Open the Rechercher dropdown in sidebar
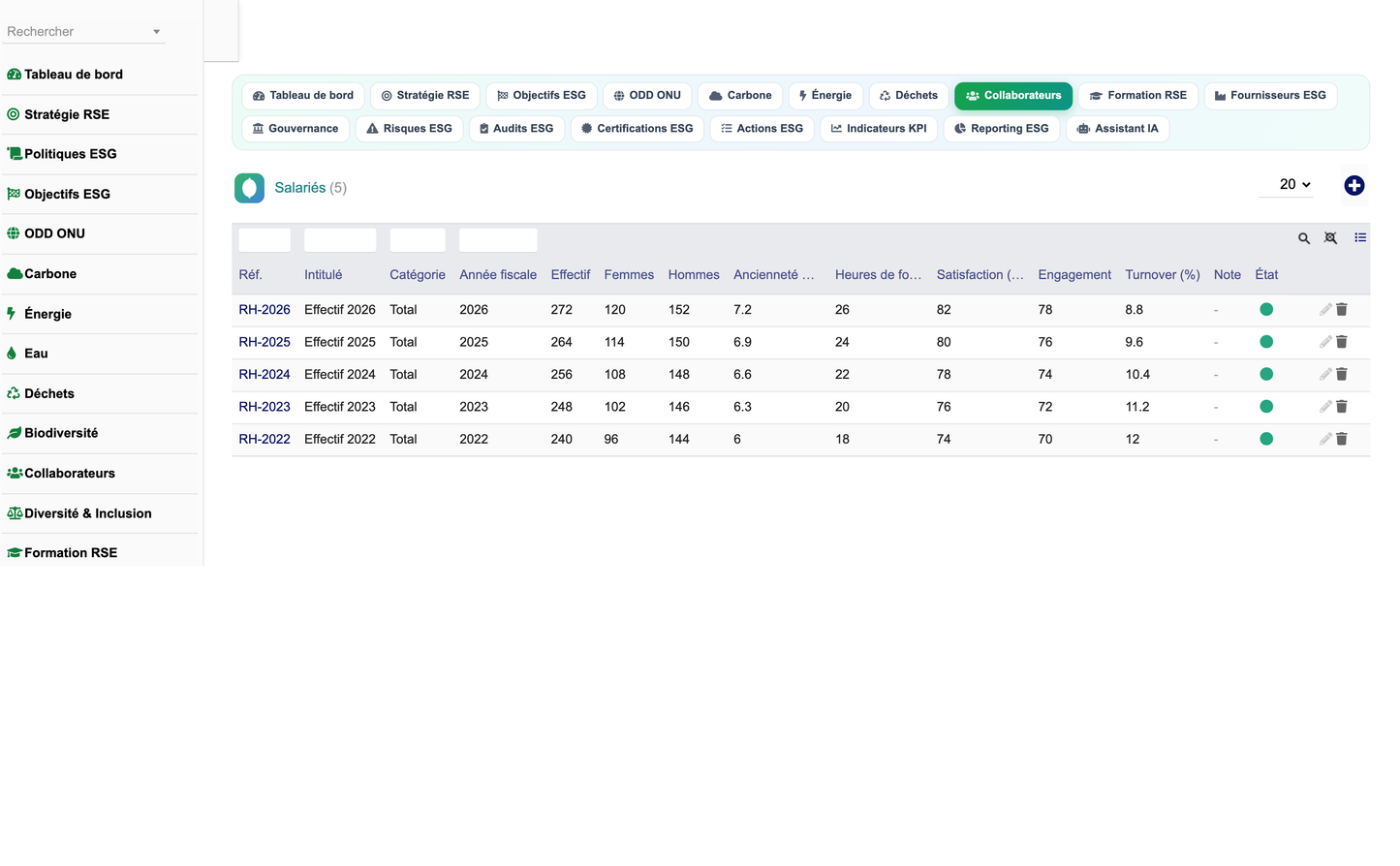1400x866 pixels. click(83, 31)
